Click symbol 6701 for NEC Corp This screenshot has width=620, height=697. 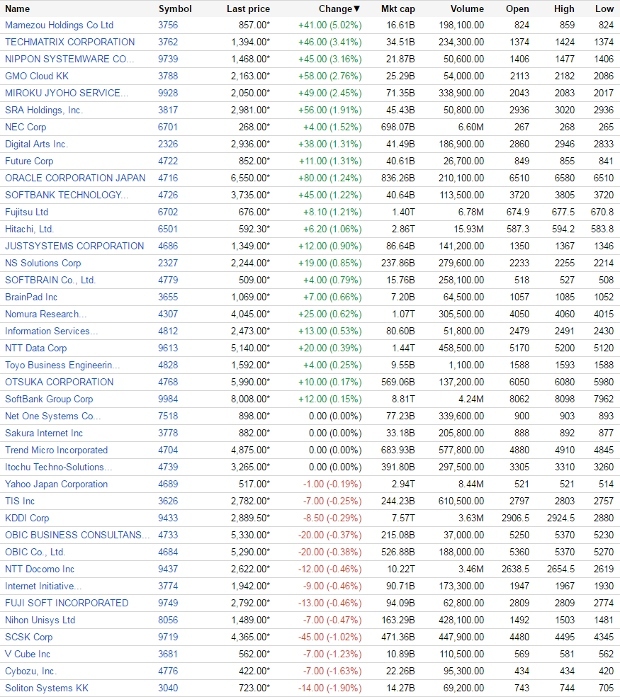tap(168, 127)
